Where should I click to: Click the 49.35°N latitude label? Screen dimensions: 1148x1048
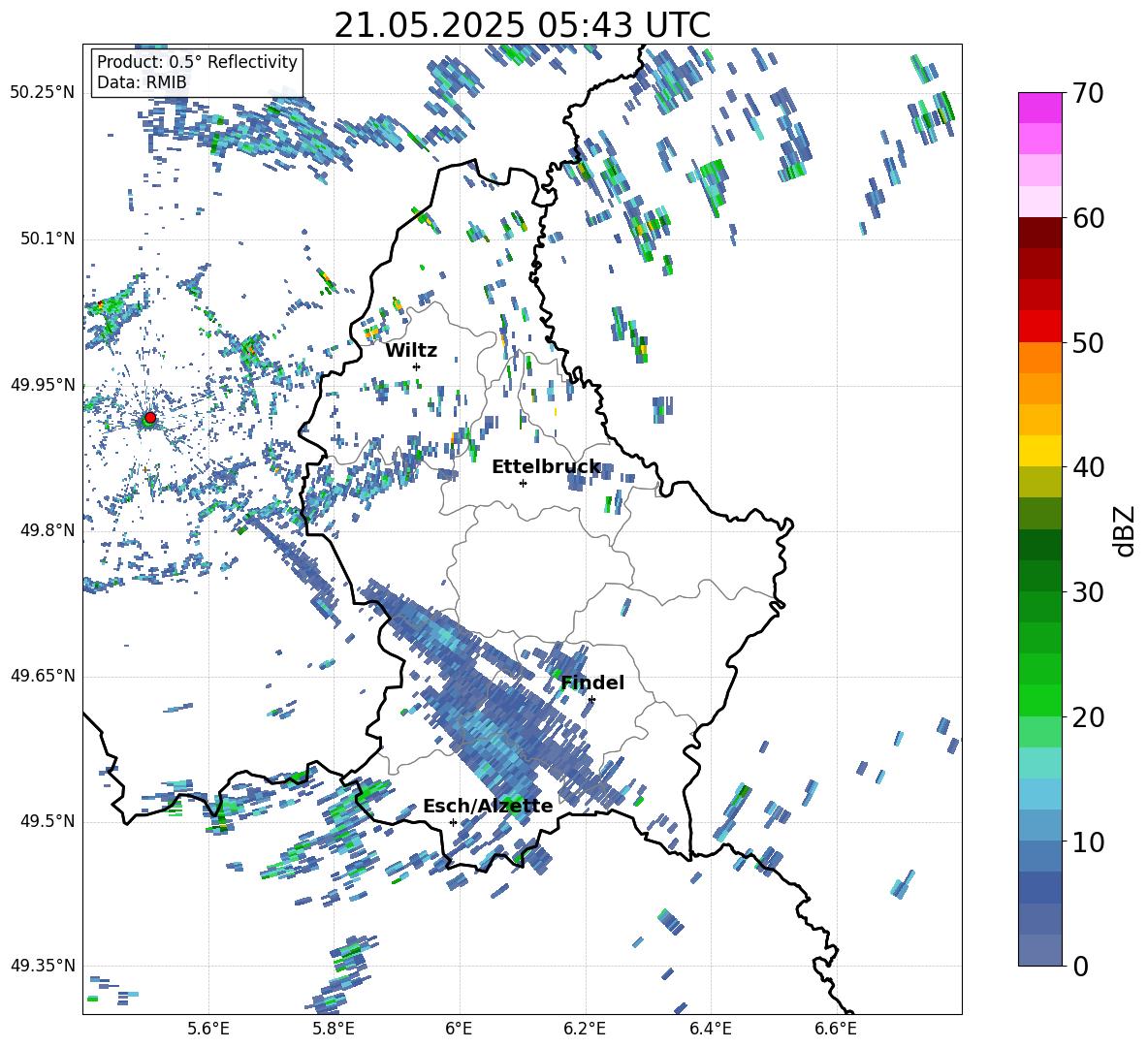(43, 966)
